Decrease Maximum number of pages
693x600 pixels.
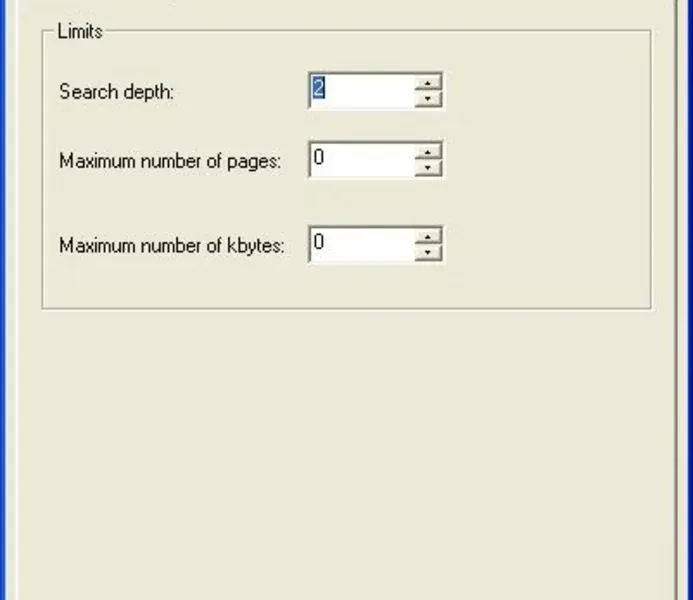click(428, 167)
